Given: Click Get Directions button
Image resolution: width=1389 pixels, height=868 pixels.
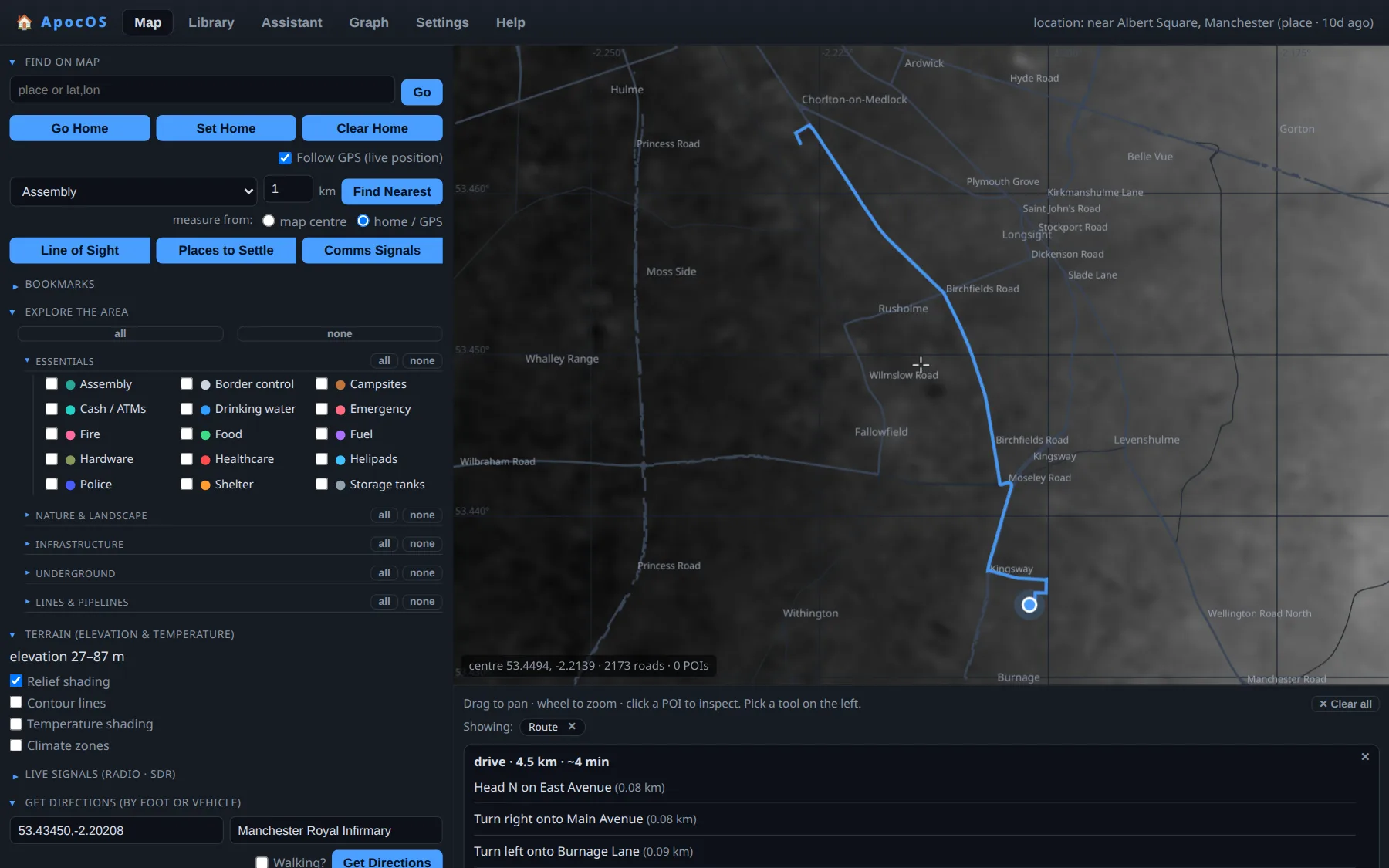Looking at the screenshot, I should coord(387,861).
